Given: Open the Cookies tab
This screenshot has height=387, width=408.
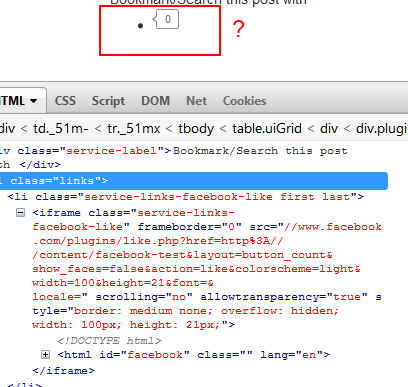Looking at the screenshot, I should (245, 101).
